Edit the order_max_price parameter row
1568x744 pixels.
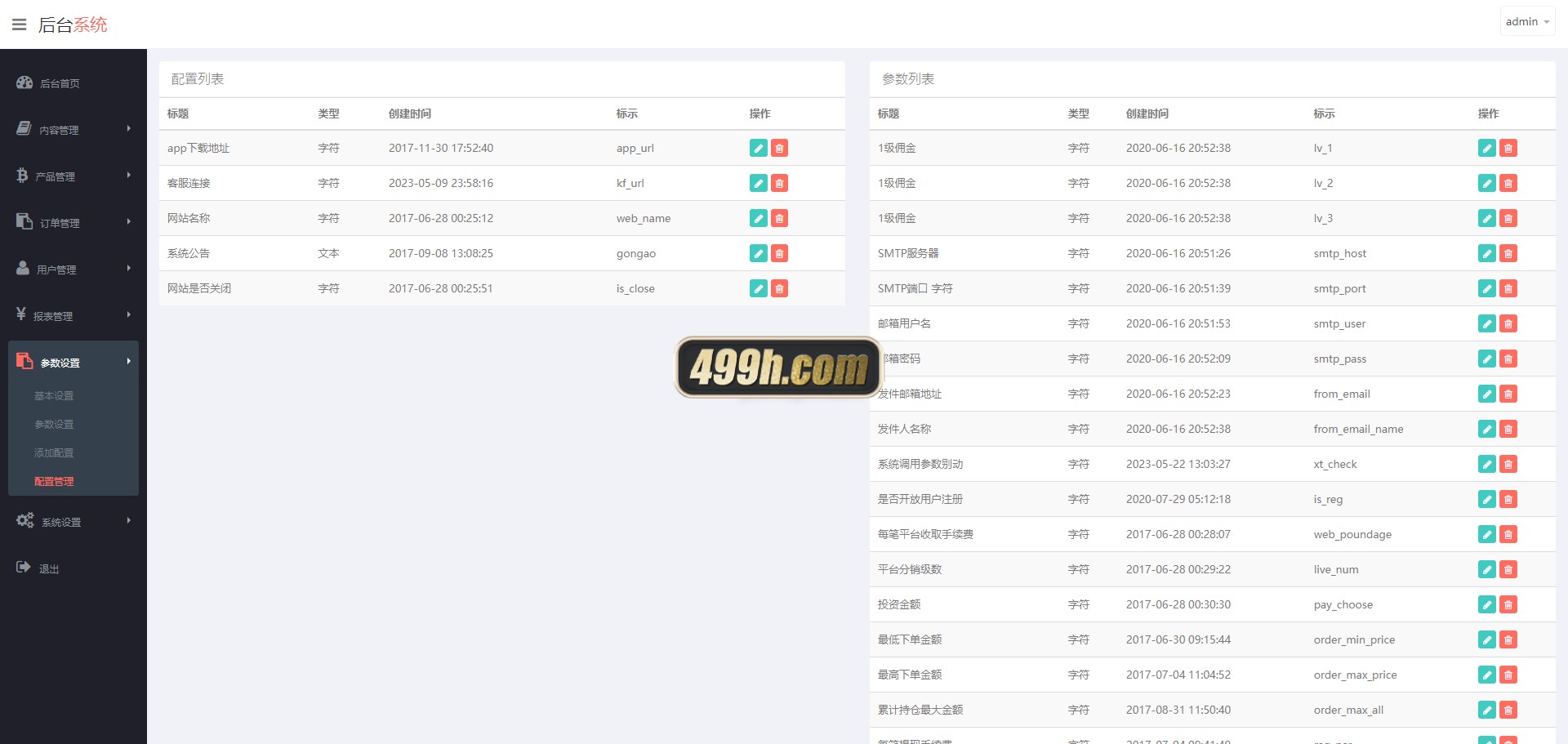tap(1487, 675)
